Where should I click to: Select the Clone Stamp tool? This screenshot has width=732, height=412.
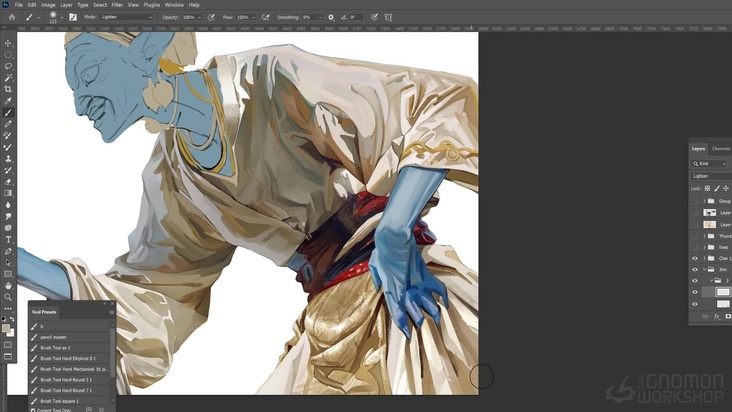[8, 159]
